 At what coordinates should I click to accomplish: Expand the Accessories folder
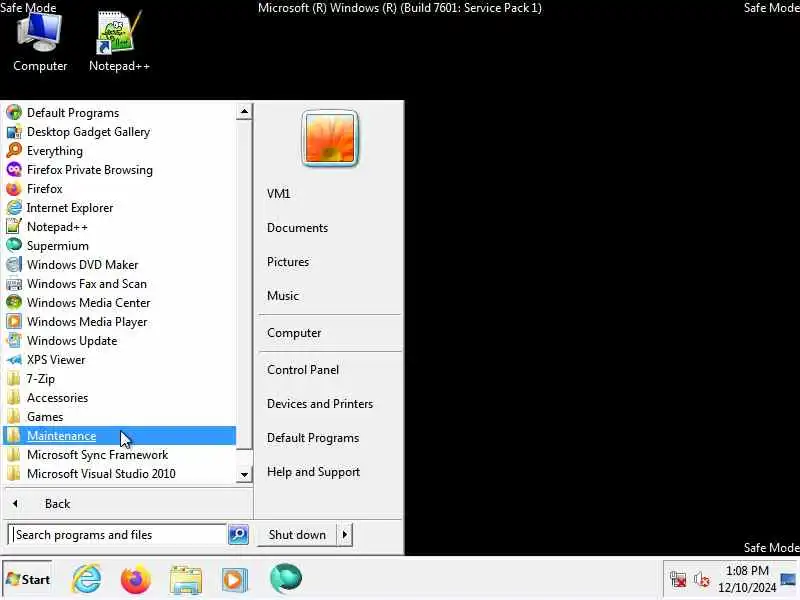point(119,397)
